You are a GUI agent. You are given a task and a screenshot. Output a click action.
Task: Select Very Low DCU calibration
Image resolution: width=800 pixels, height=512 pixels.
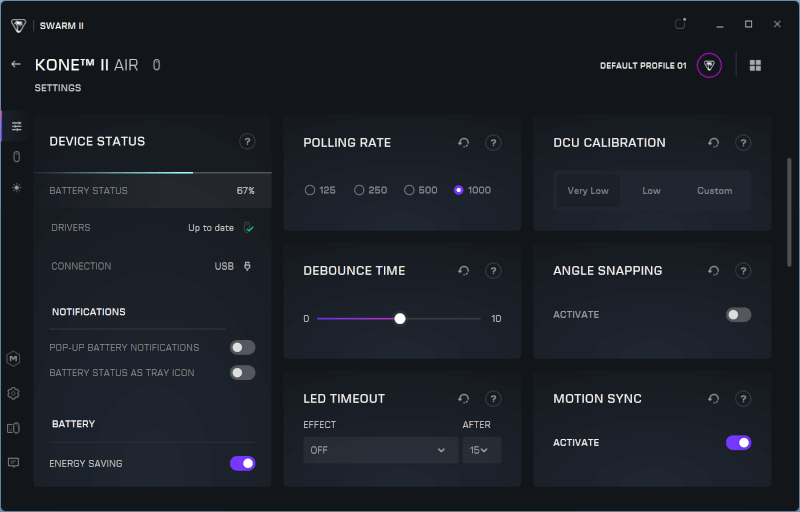(x=588, y=191)
